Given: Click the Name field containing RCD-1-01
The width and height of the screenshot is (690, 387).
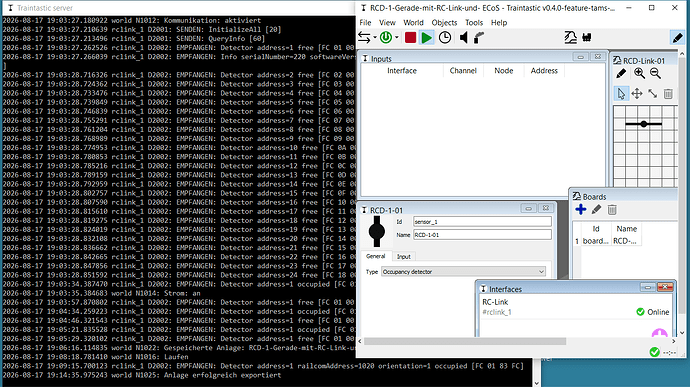Looking at the screenshot, I should coord(482,235).
